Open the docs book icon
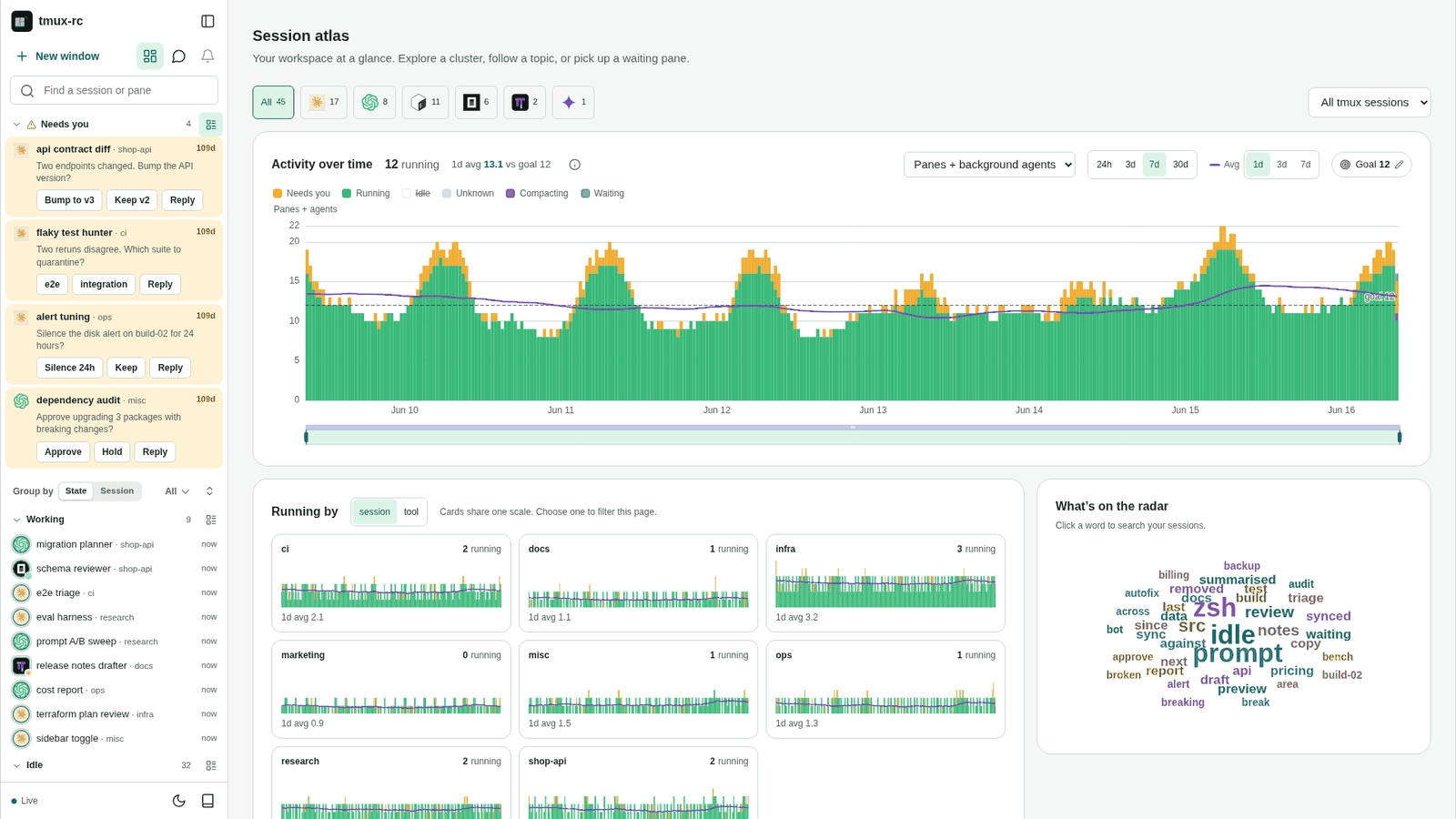 [x=207, y=801]
